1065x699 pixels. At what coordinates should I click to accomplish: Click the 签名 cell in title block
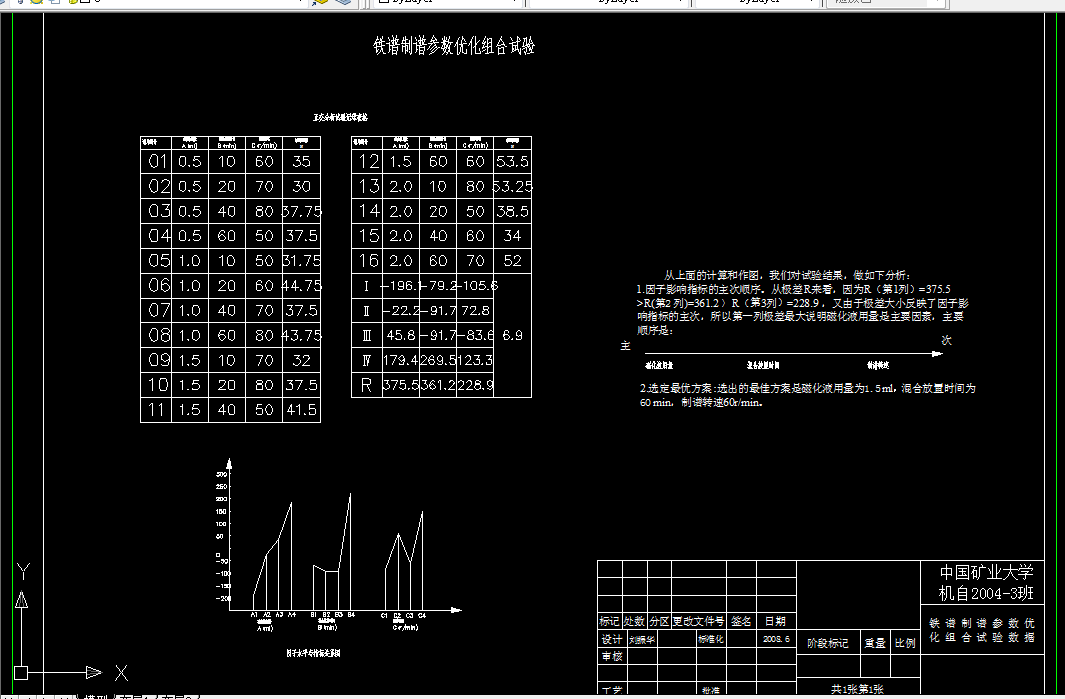[742, 621]
